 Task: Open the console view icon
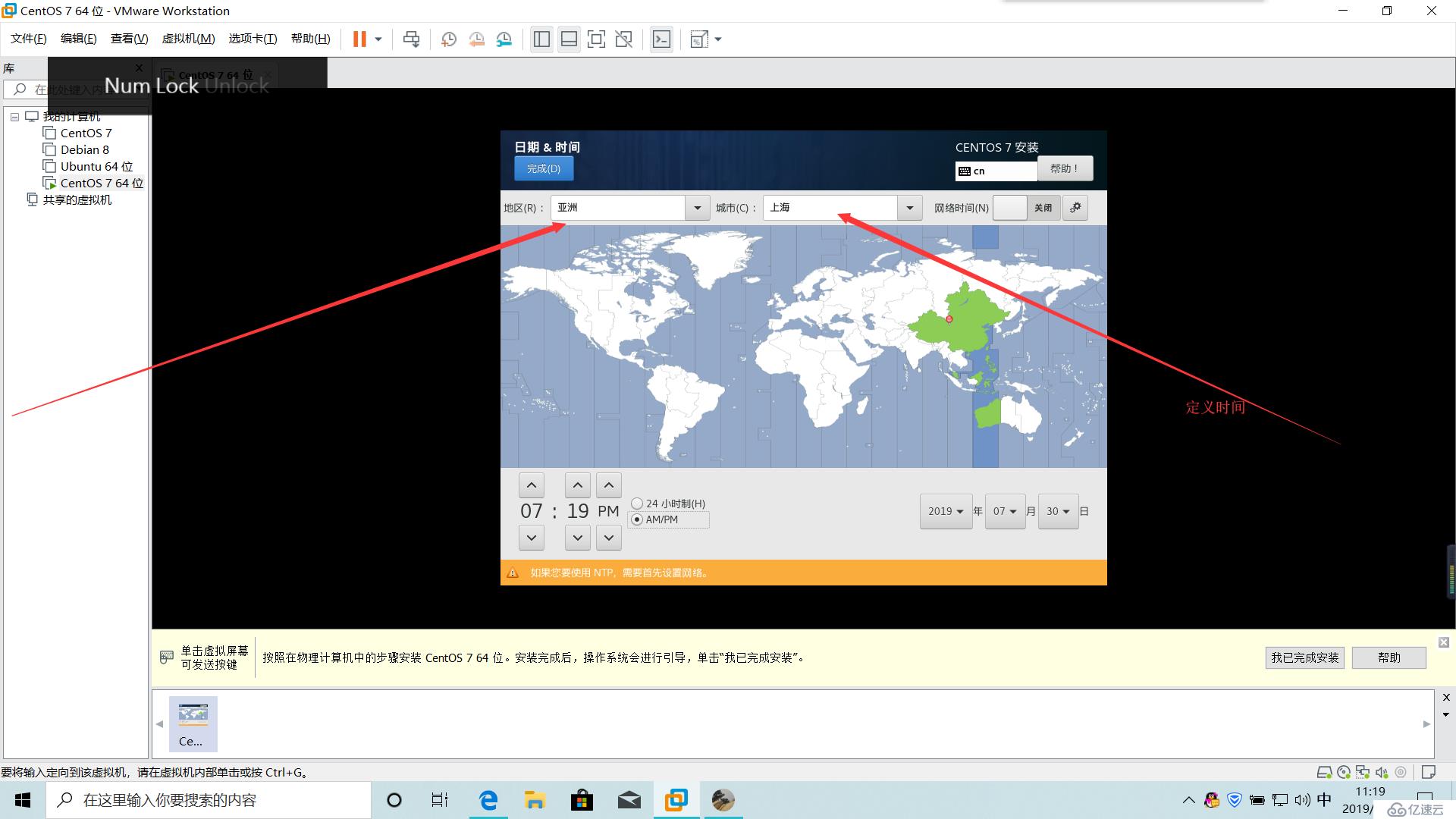click(661, 39)
